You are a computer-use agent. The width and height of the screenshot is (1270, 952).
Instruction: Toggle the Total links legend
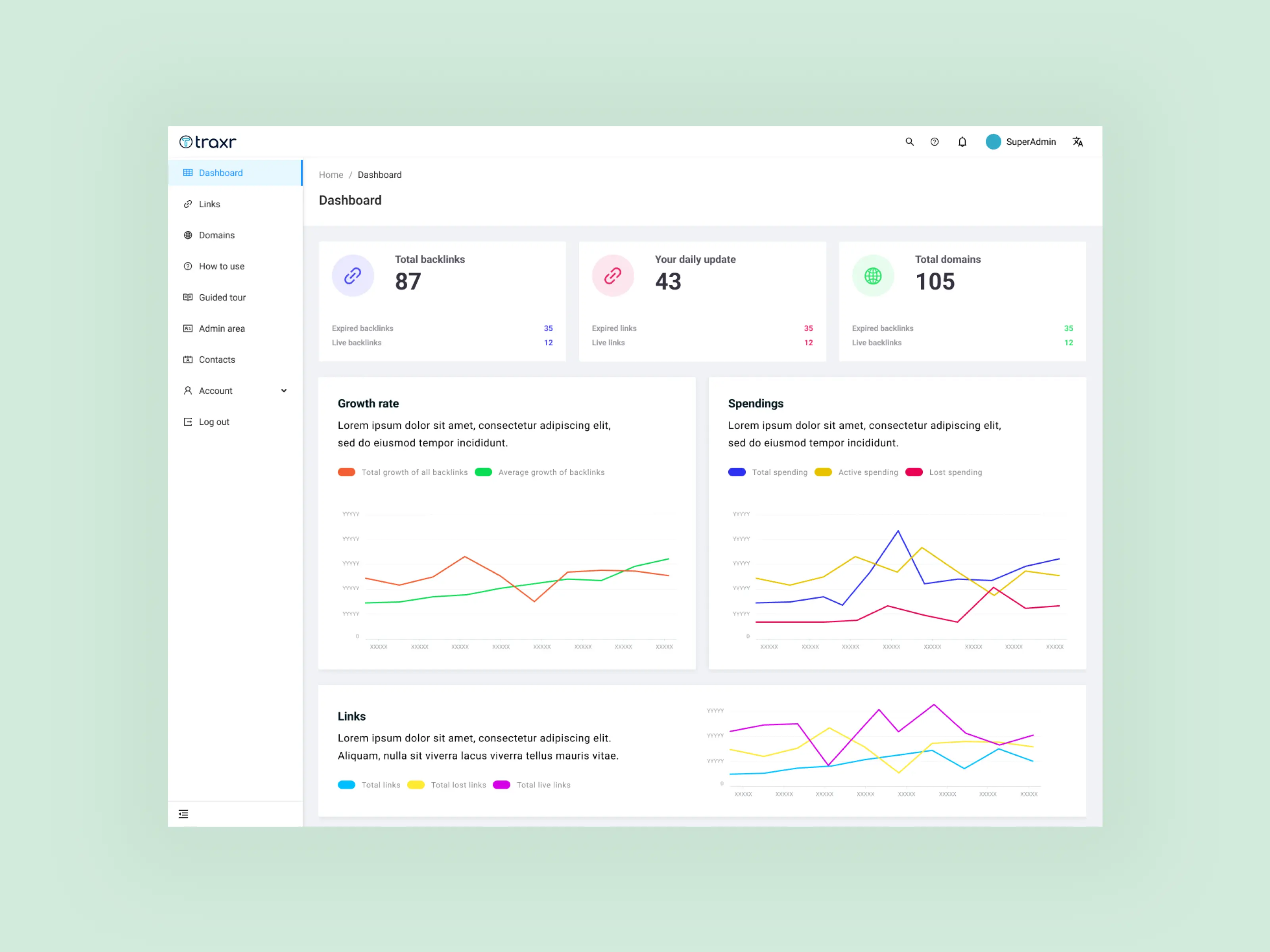[x=369, y=785]
